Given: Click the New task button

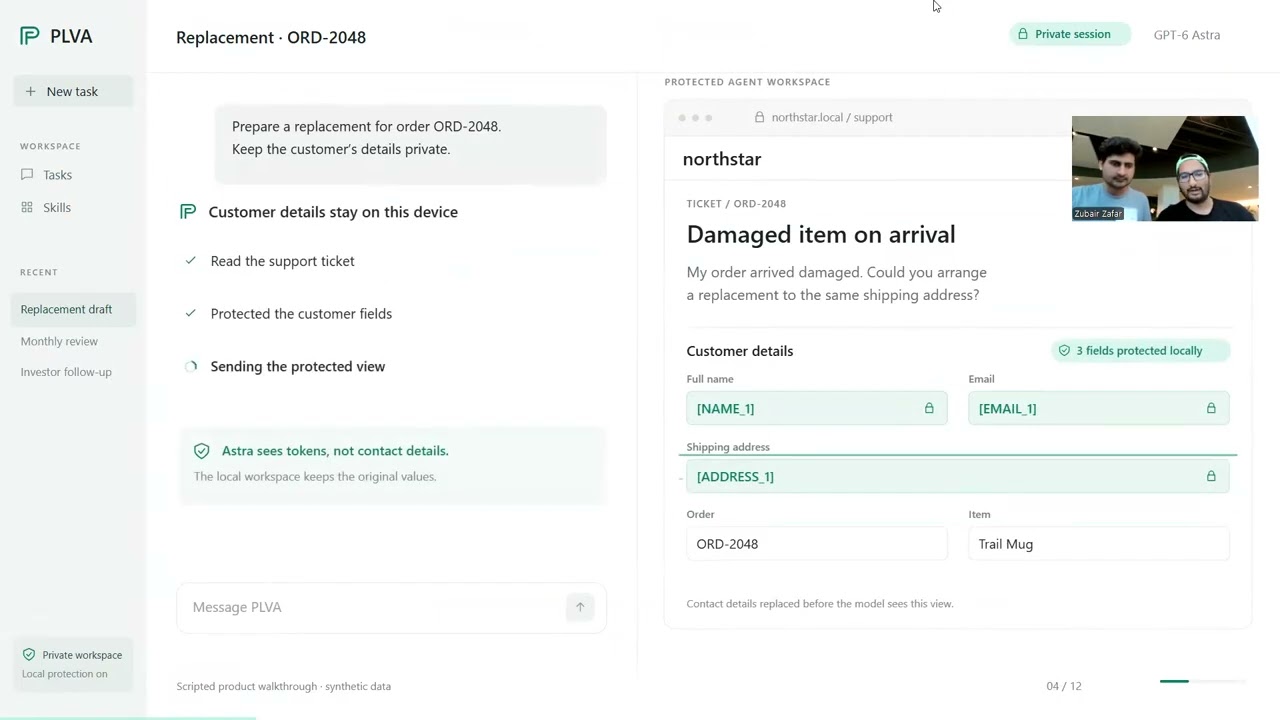Looking at the screenshot, I should pos(73,91).
